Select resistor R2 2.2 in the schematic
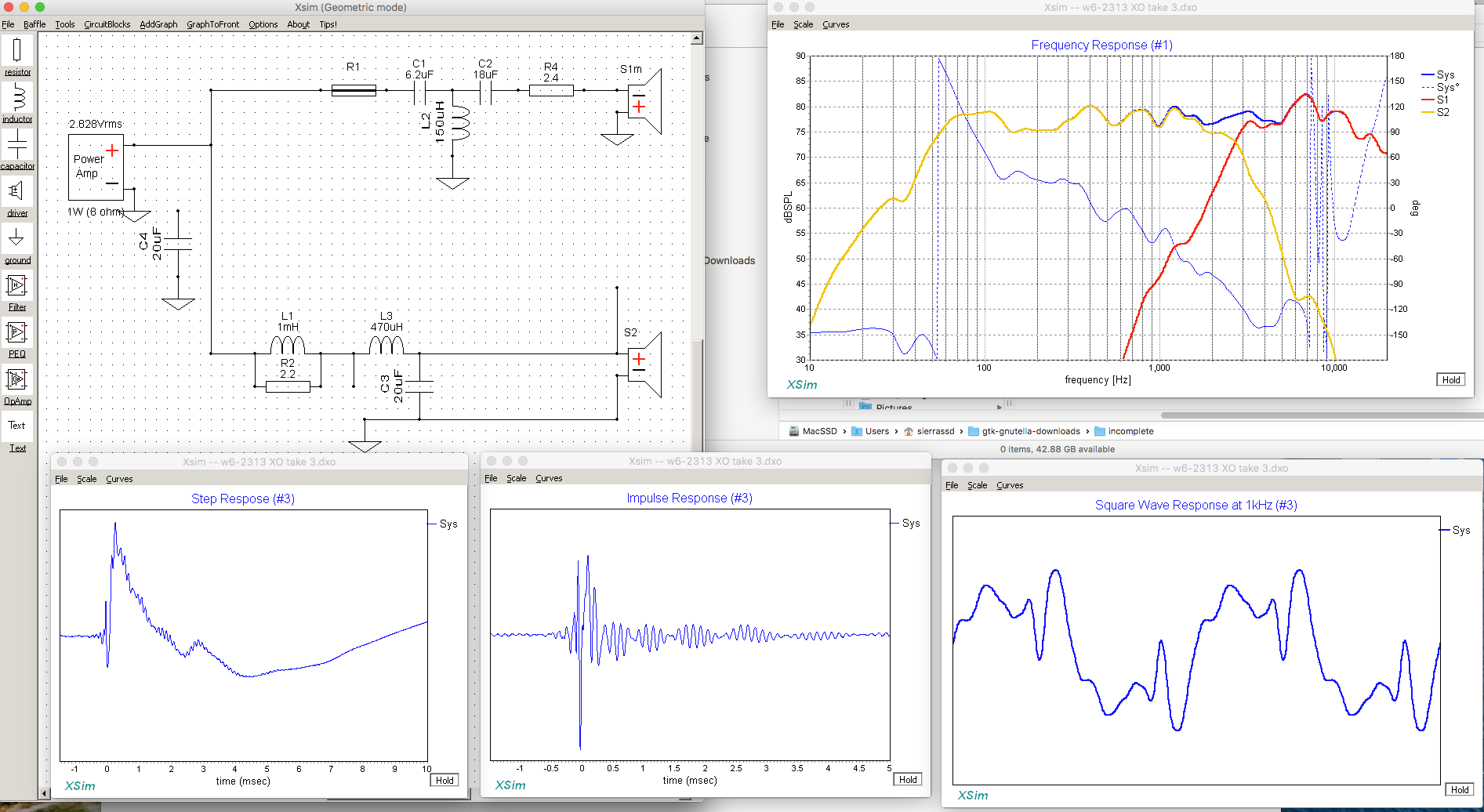1484x812 pixels. click(288, 386)
